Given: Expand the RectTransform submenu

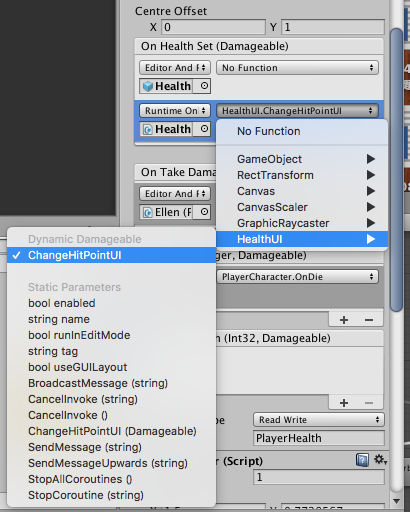Looking at the screenshot, I should pyautogui.click(x=302, y=175).
